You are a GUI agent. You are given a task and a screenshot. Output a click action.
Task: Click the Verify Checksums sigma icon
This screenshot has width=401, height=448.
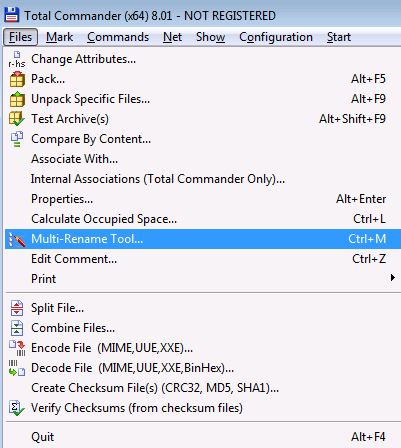coord(17,408)
